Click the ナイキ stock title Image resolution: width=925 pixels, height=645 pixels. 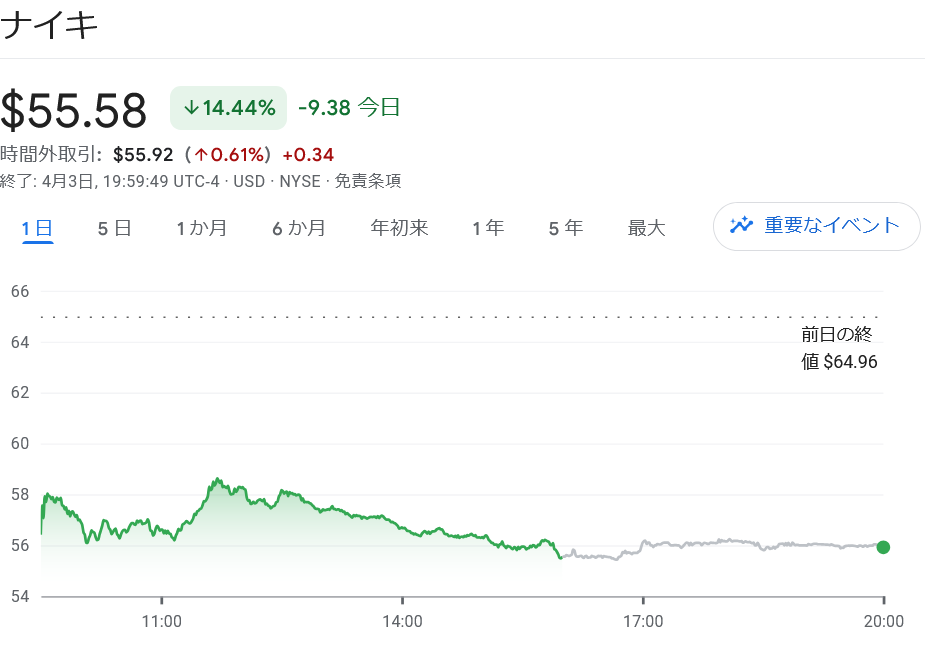pyautogui.click(x=49, y=26)
